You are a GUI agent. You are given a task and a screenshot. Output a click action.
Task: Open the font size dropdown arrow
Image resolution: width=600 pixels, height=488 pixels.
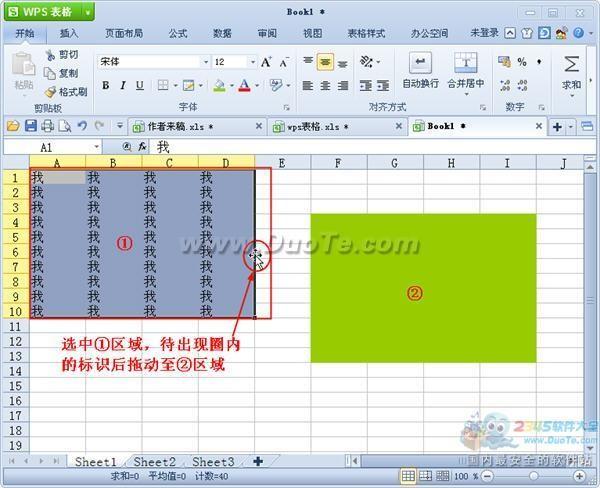click(253, 62)
